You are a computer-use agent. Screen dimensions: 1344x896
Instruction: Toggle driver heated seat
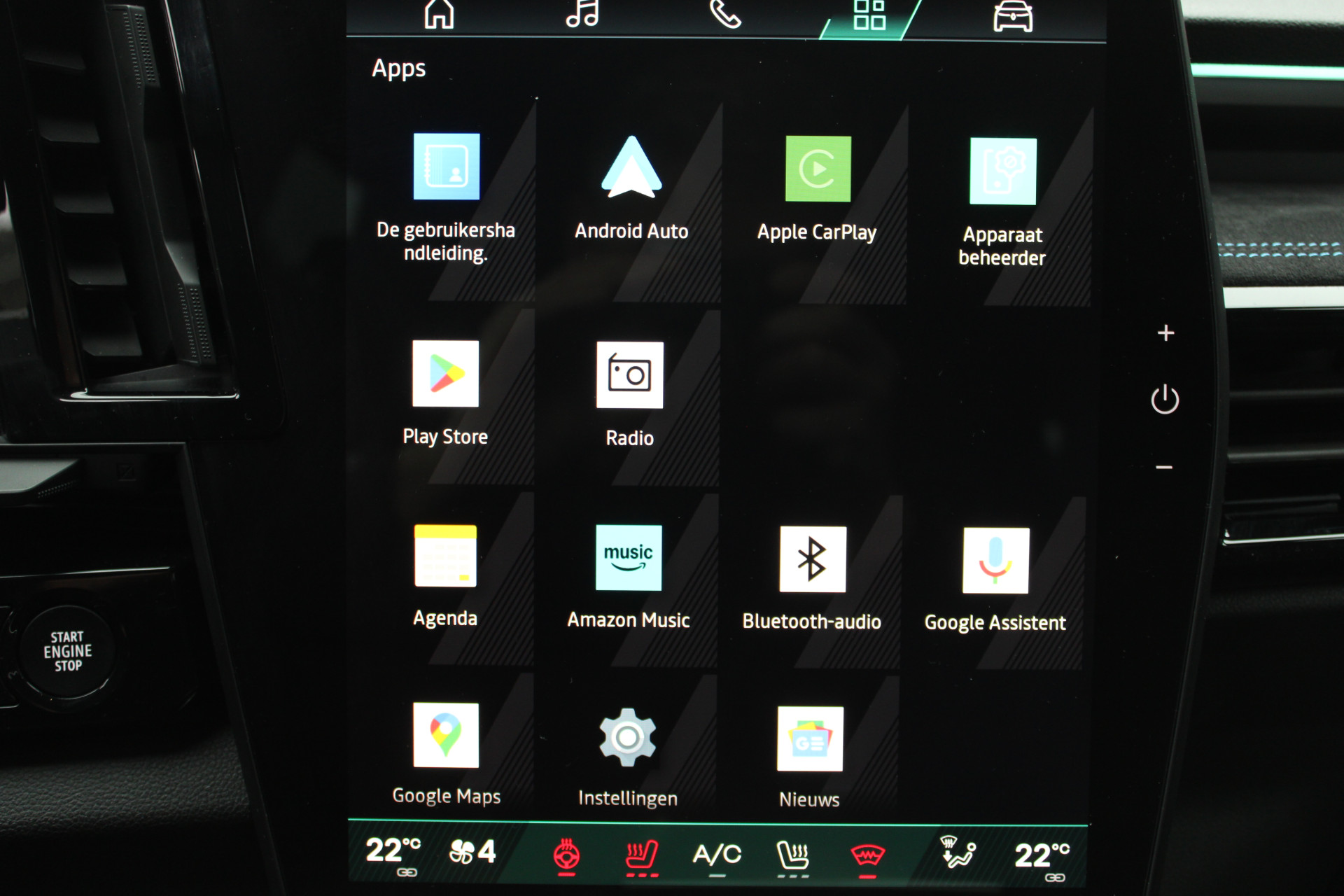point(641,855)
